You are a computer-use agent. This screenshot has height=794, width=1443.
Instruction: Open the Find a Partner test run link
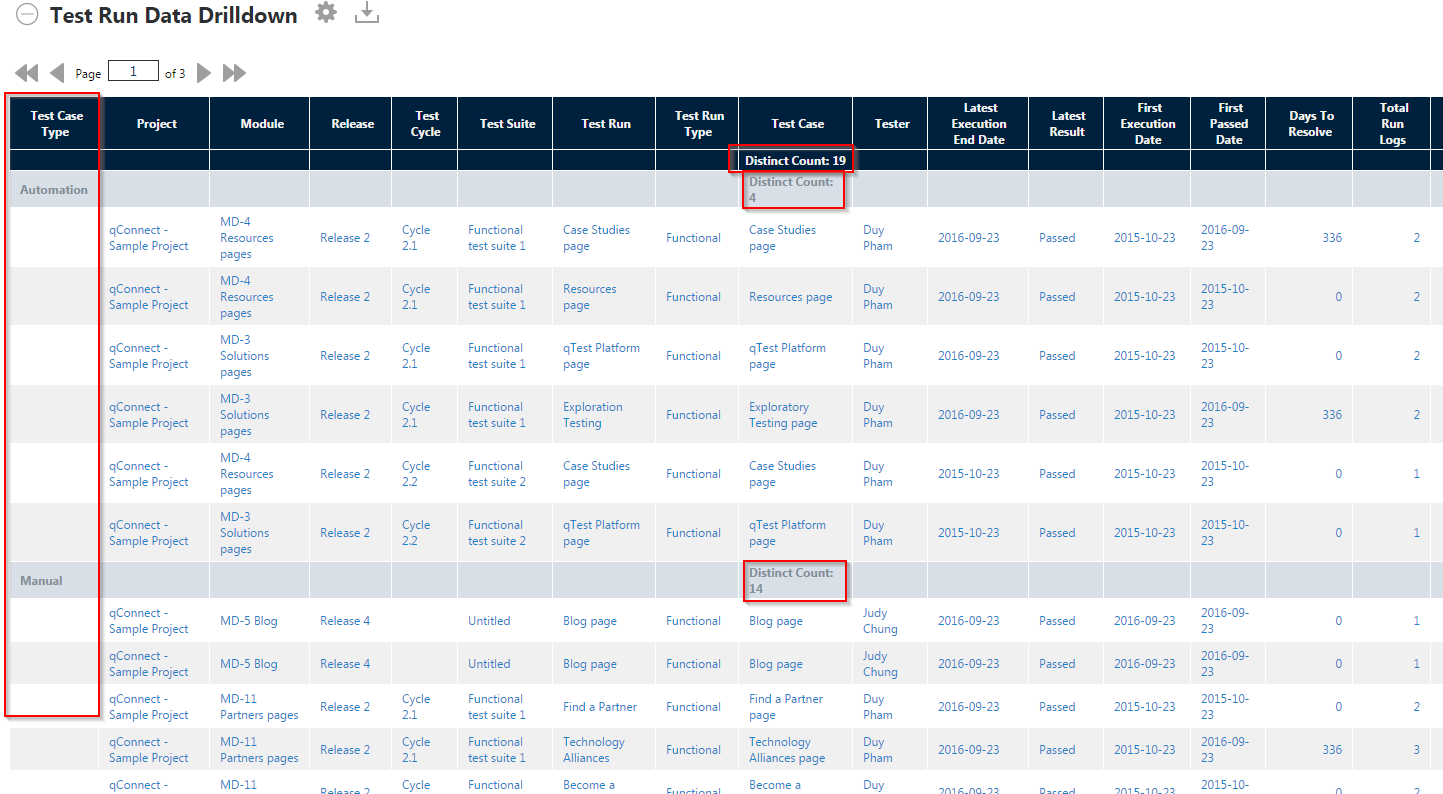pyautogui.click(x=599, y=707)
